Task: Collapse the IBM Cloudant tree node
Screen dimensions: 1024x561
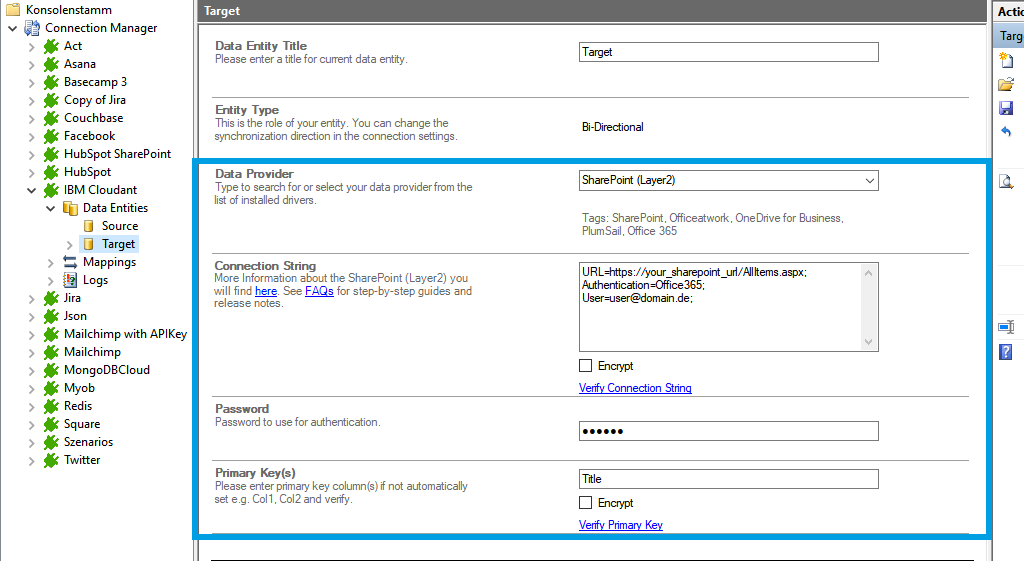Action: 31,190
